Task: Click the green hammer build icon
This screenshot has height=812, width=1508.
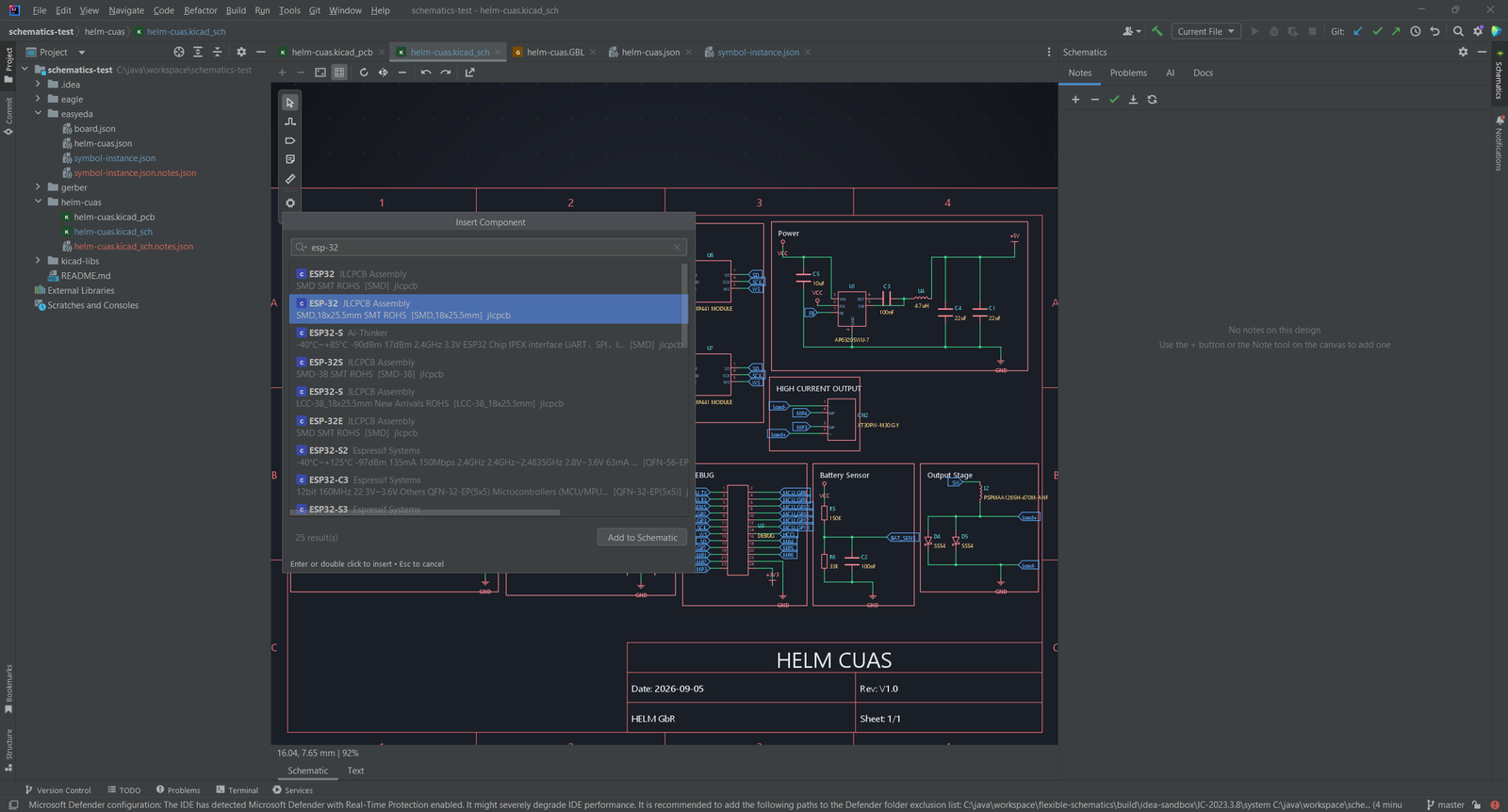Action: pos(1156,31)
